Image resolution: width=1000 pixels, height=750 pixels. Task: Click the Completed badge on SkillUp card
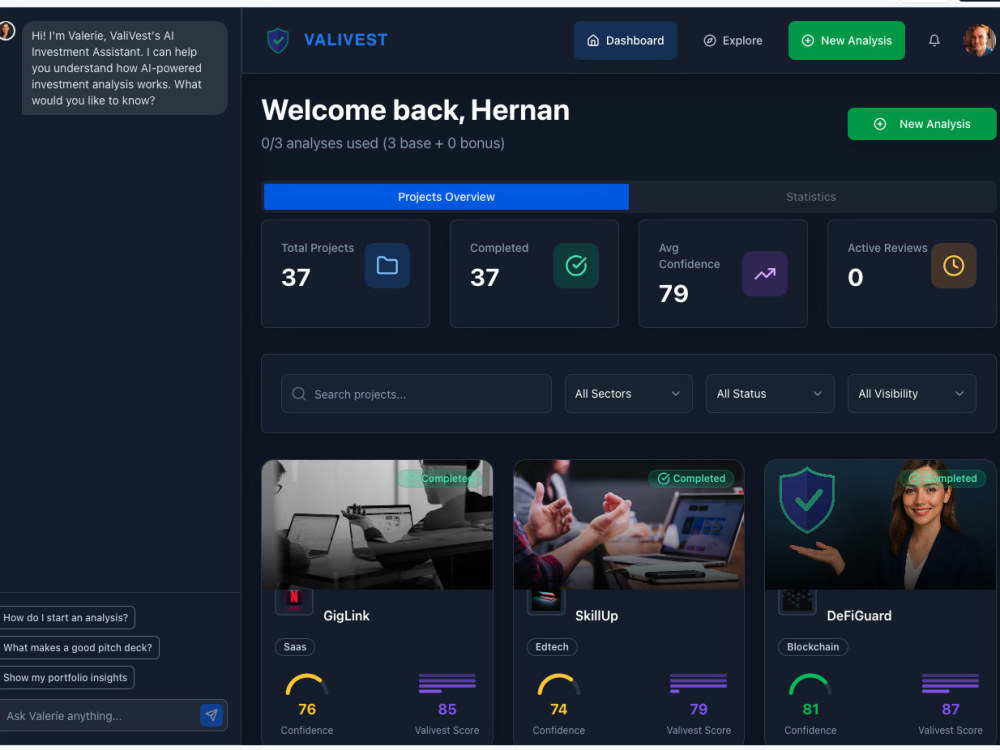691,478
